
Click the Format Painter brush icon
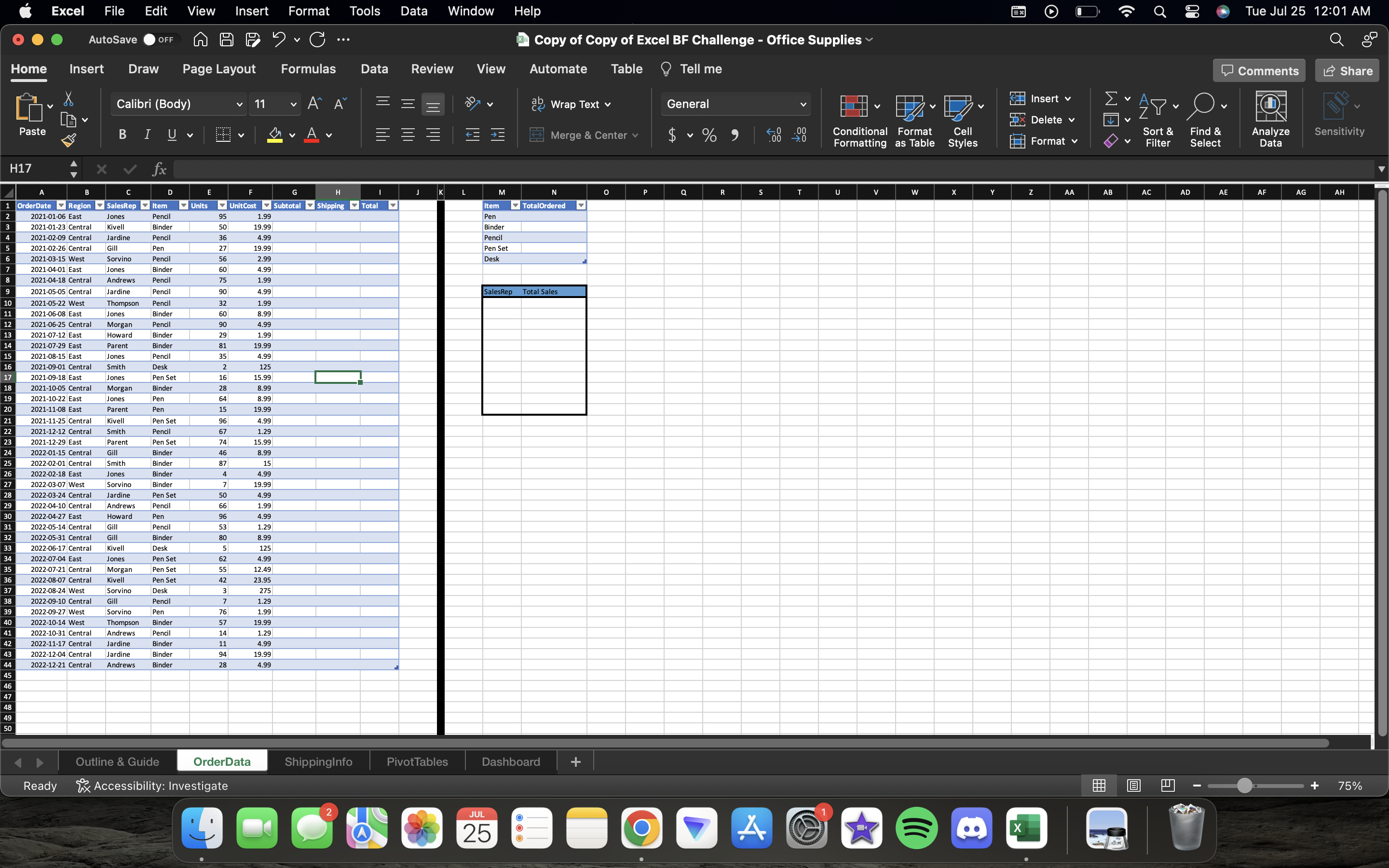point(68,140)
